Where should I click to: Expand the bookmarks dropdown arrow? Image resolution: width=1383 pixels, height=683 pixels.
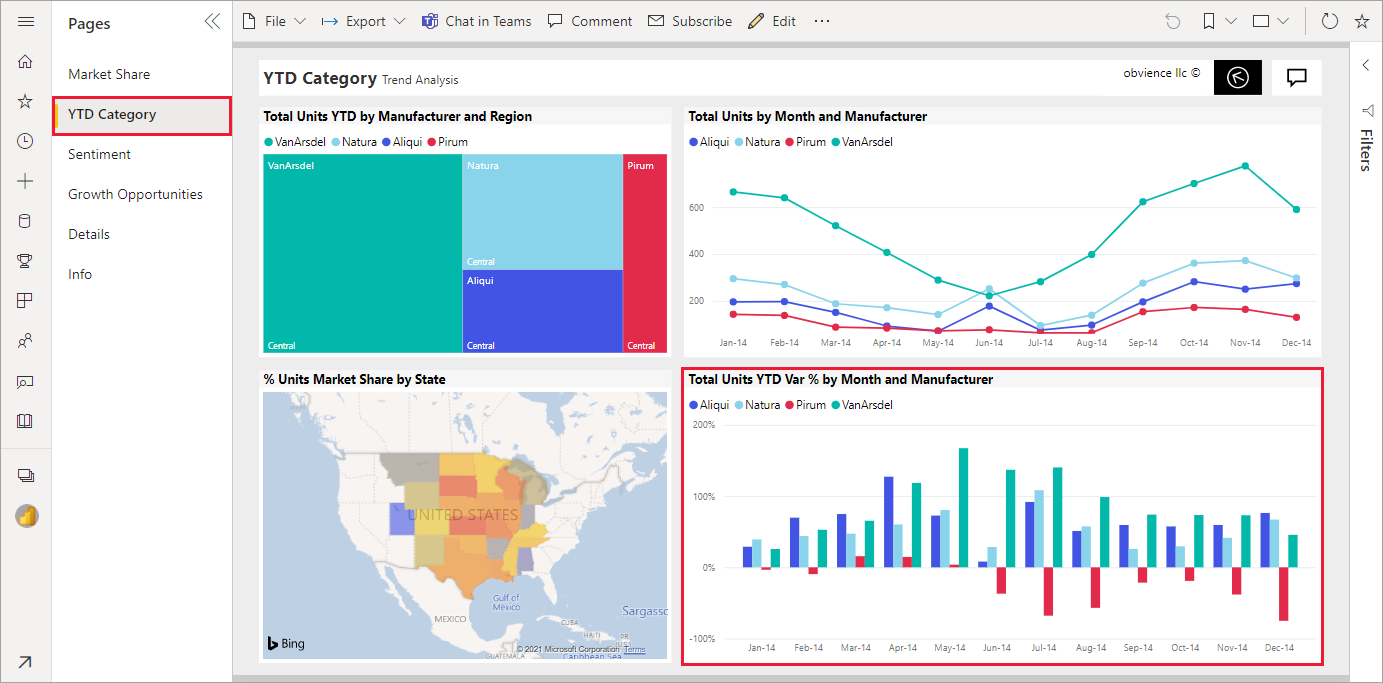pyautogui.click(x=1231, y=21)
